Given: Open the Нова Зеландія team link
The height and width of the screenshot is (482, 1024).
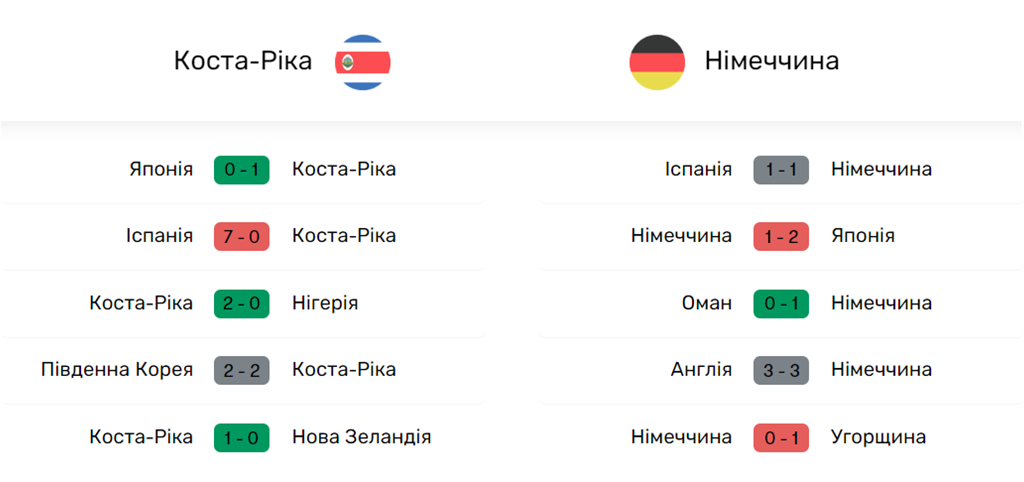Looking at the screenshot, I should tap(361, 437).
